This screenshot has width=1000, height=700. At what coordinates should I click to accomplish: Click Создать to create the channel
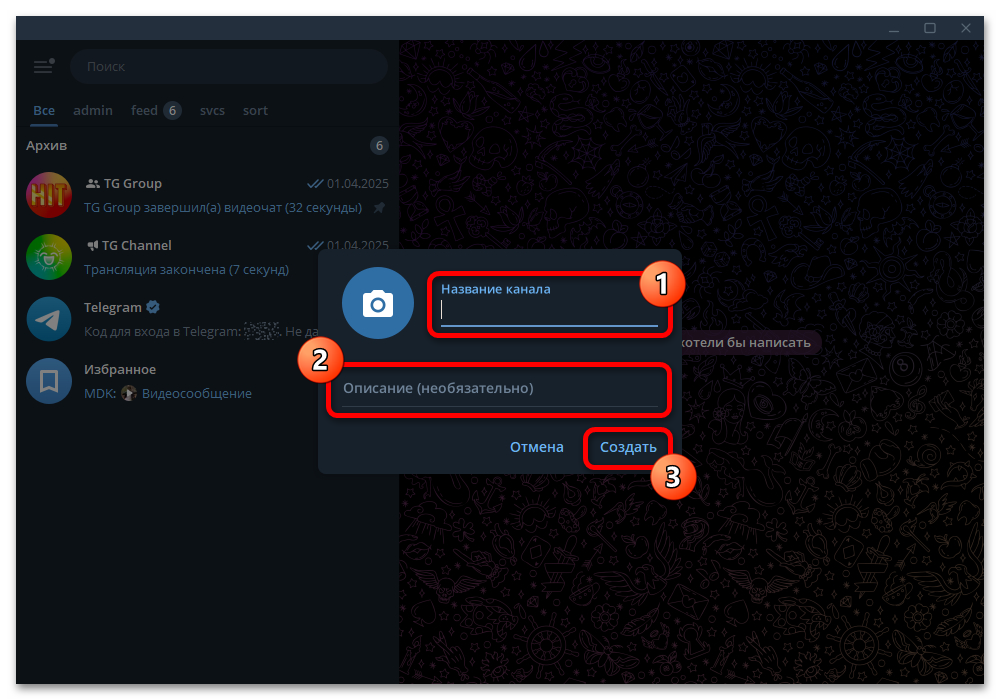pos(628,448)
